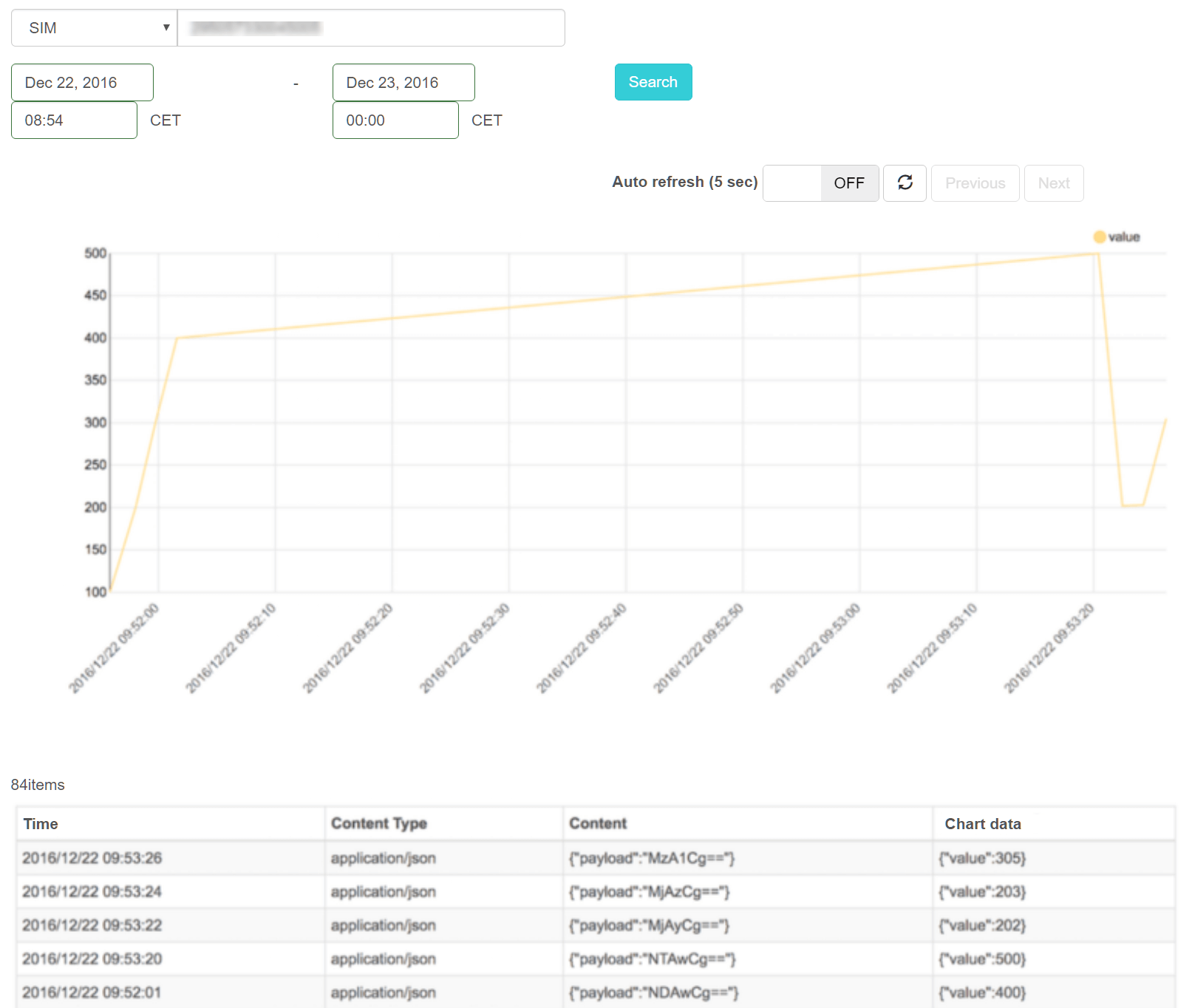Screen dimensions: 1192x1008
Task: Click the start date field Dec 22, 2016
Action: pyautogui.click(x=82, y=83)
